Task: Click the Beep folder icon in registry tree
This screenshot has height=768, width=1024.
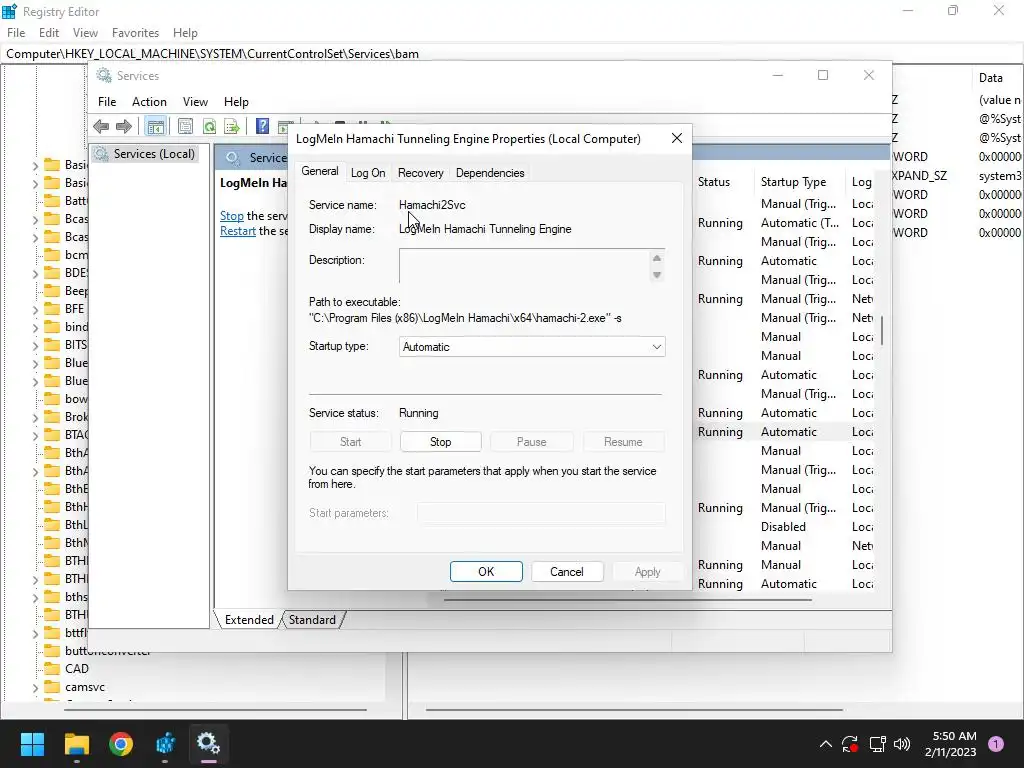Action: click(52, 291)
